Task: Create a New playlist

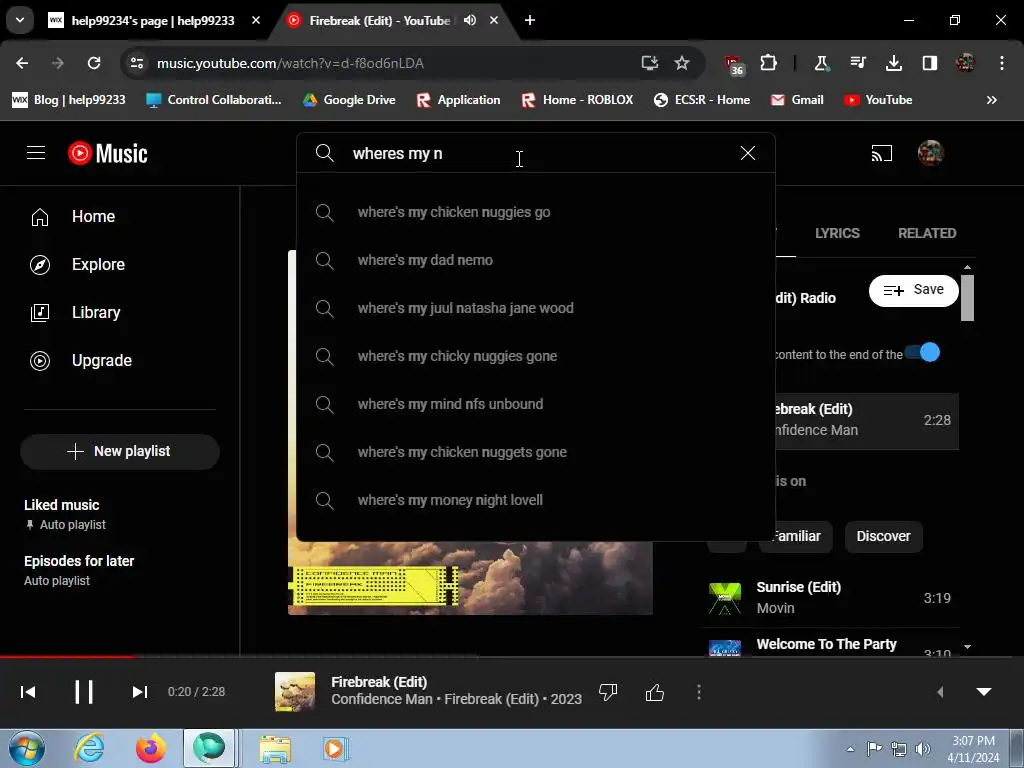Action: pos(120,451)
